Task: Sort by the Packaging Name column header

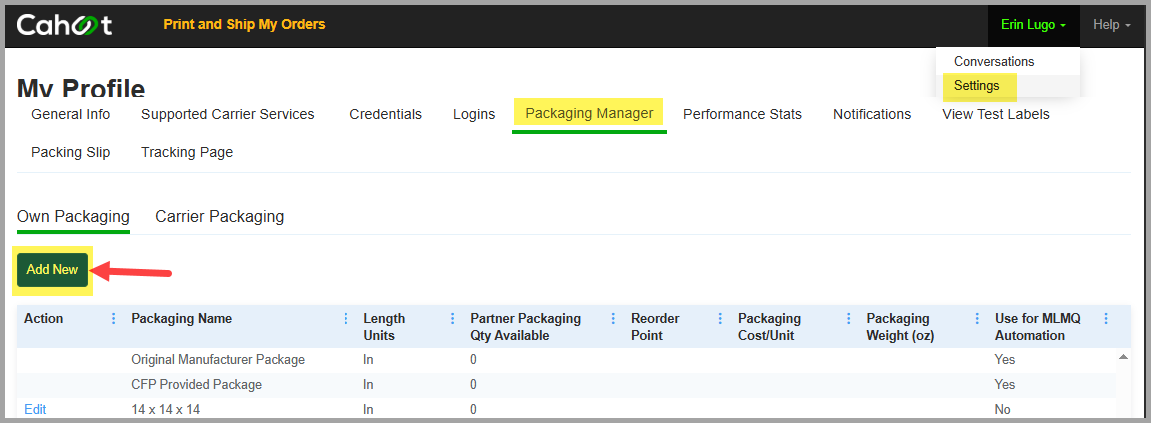Action: pos(181,319)
